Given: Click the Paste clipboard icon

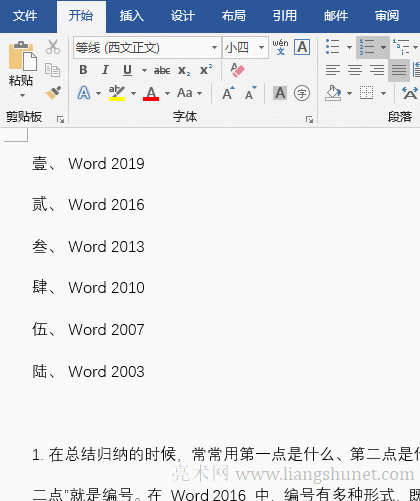Looking at the screenshot, I should [x=22, y=56].
